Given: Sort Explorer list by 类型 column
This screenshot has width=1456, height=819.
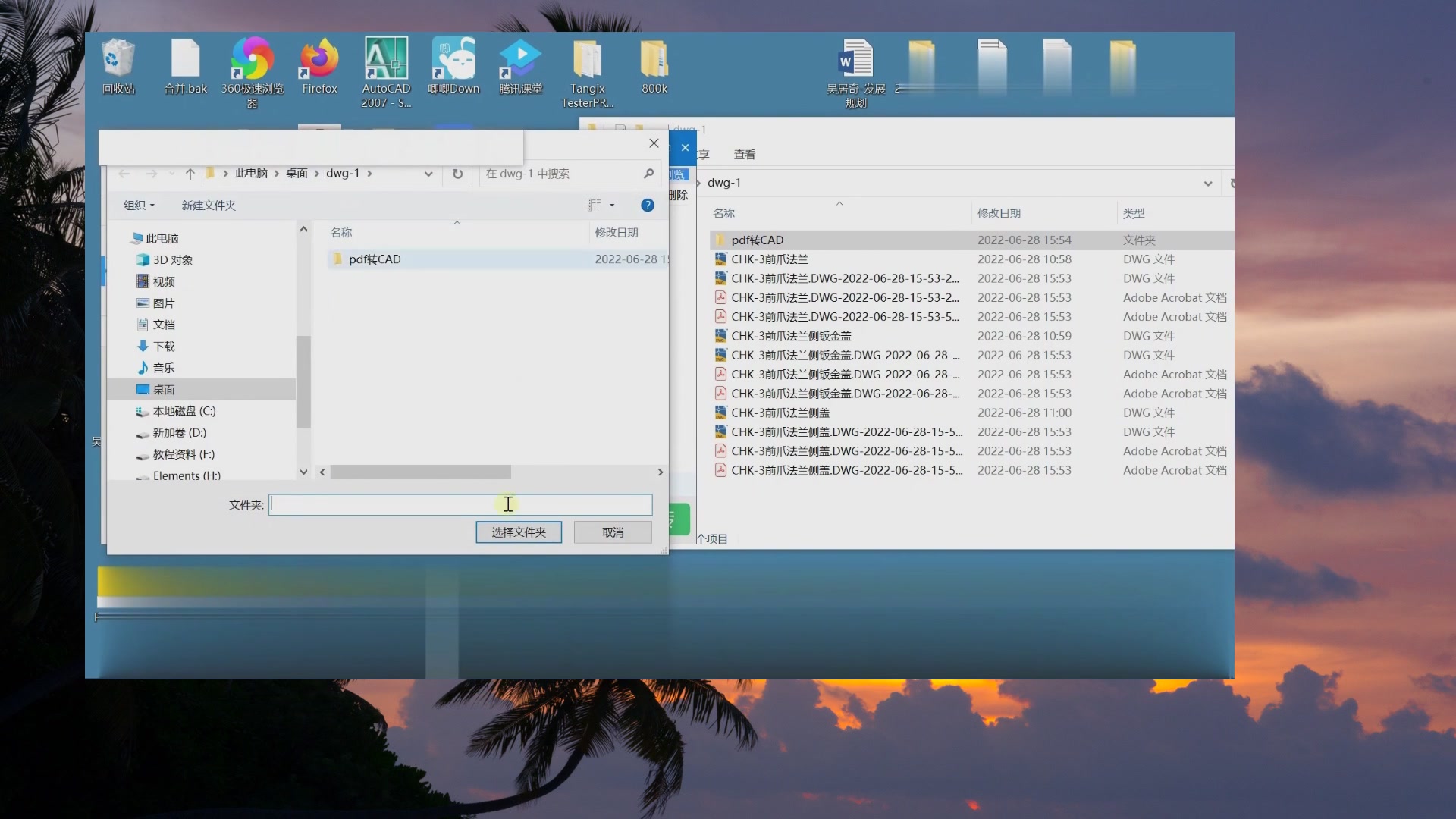Looking at the screenshot, I should pos(1134,214).
